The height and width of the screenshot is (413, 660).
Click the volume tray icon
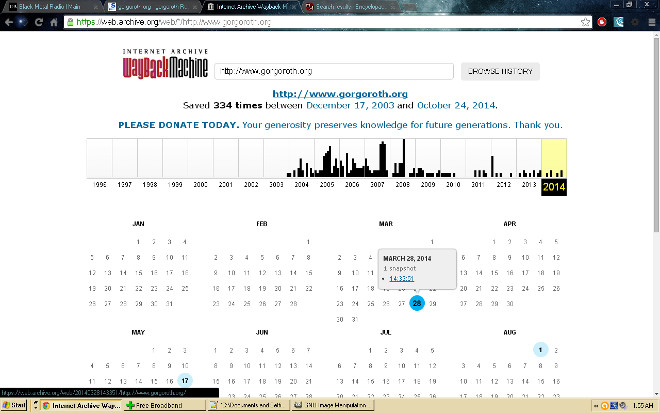tap(623, 405)
